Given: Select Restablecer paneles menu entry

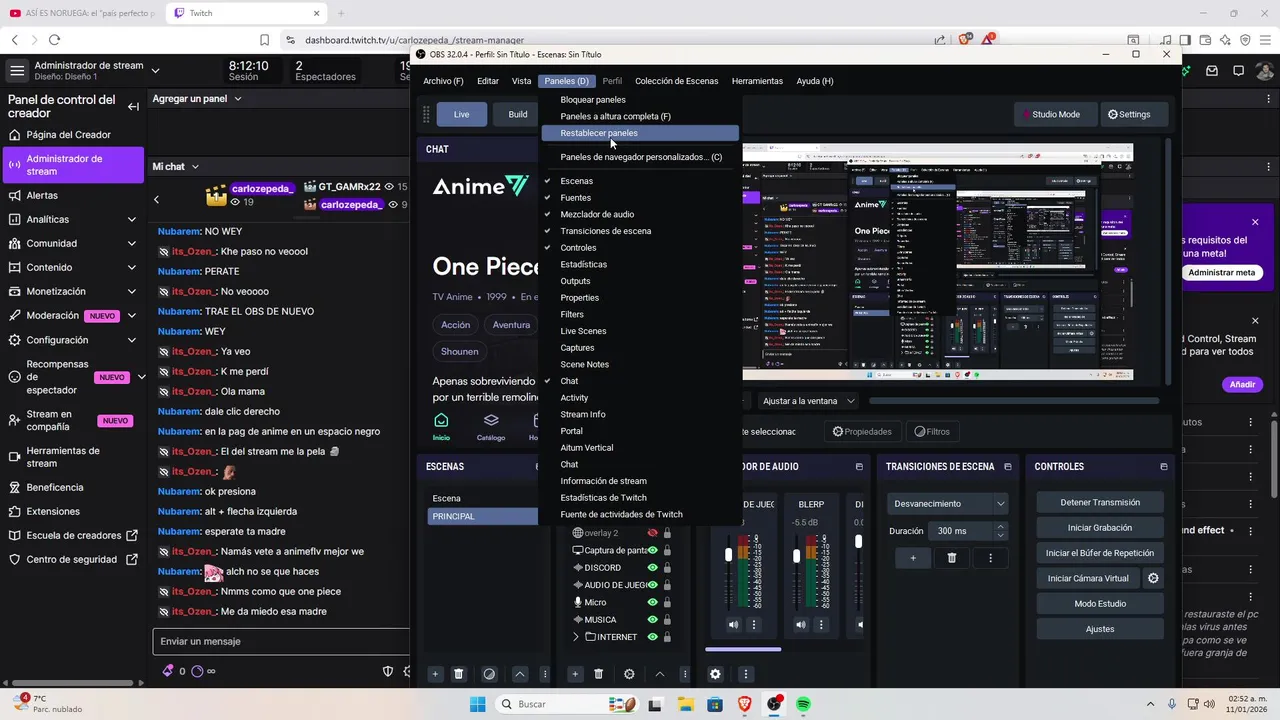Looking at the screenshot, I should [x=640, y=133].
